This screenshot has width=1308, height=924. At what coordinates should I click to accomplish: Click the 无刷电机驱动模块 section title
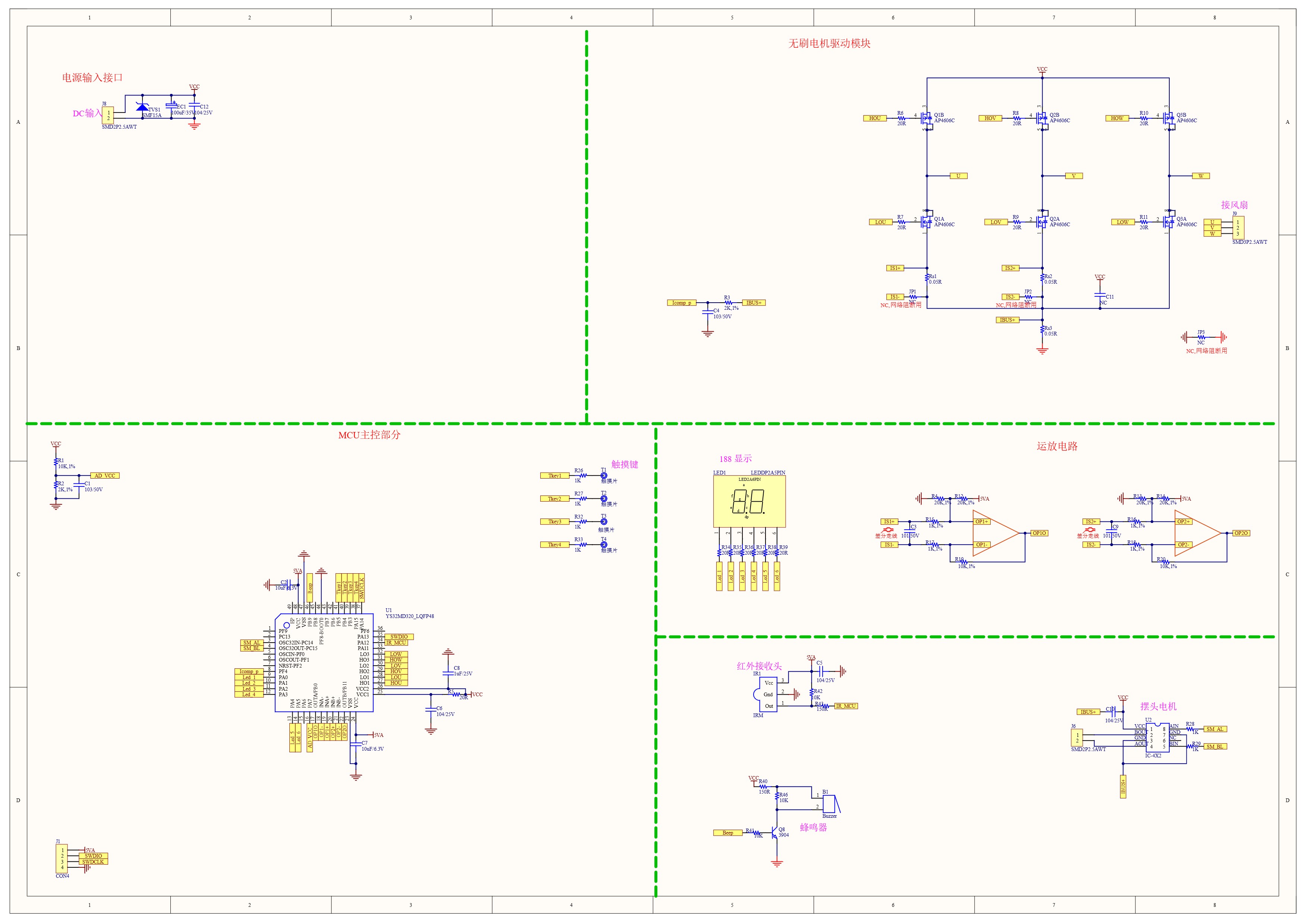point(830,44)
